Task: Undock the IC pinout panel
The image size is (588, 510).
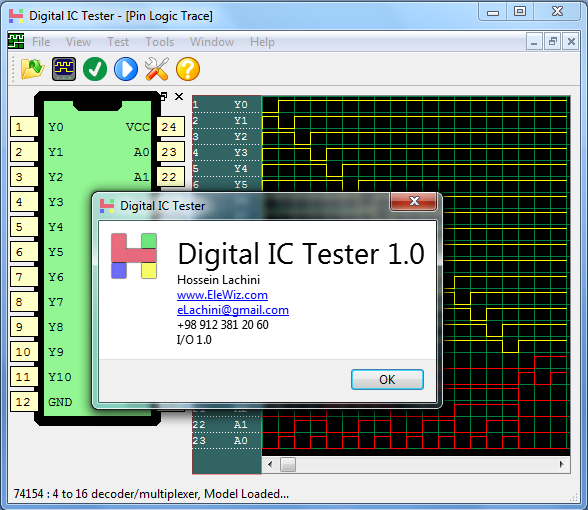Action: 164,97
